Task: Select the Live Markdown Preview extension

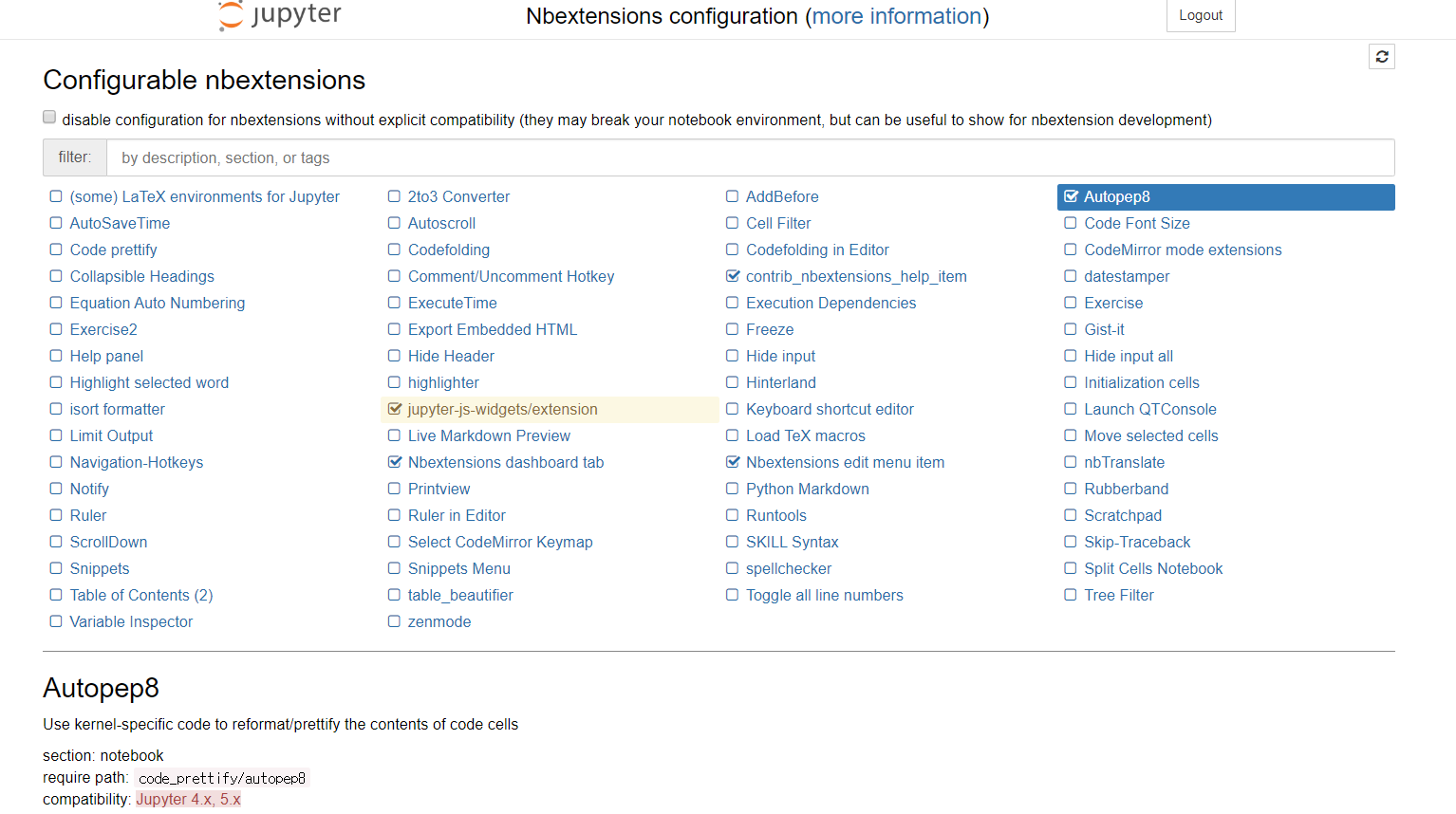Action: click(489, 435)
